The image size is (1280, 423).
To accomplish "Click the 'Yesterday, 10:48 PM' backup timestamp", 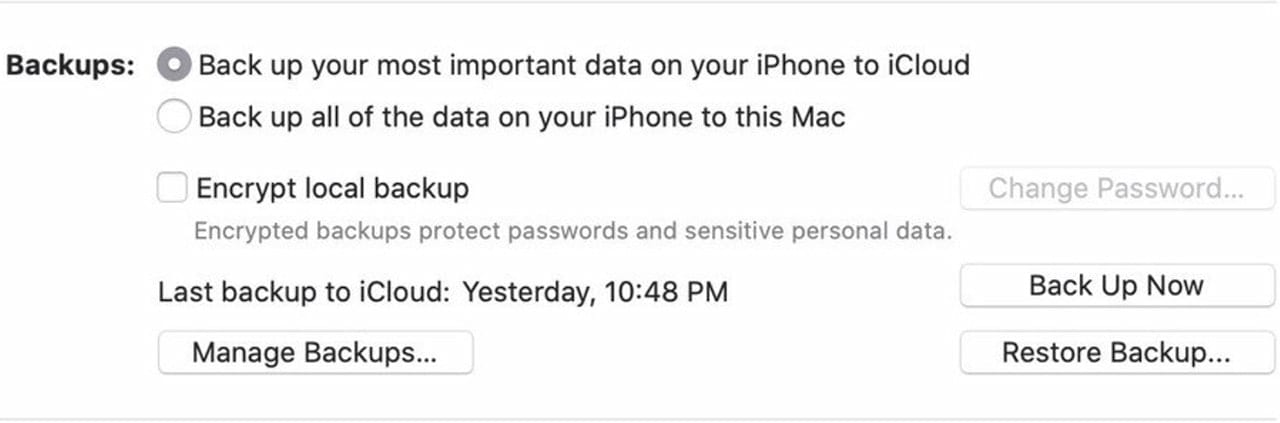I will pos(595,292).
